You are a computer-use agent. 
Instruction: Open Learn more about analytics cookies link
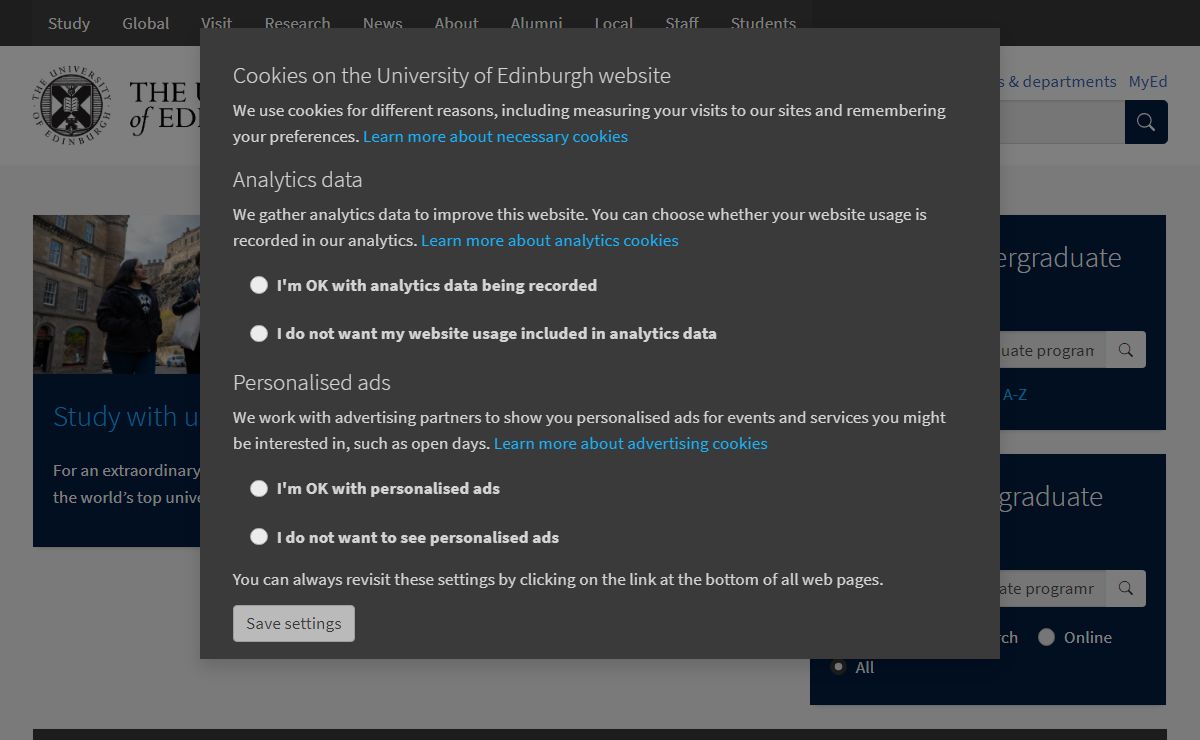click(549, 240)
